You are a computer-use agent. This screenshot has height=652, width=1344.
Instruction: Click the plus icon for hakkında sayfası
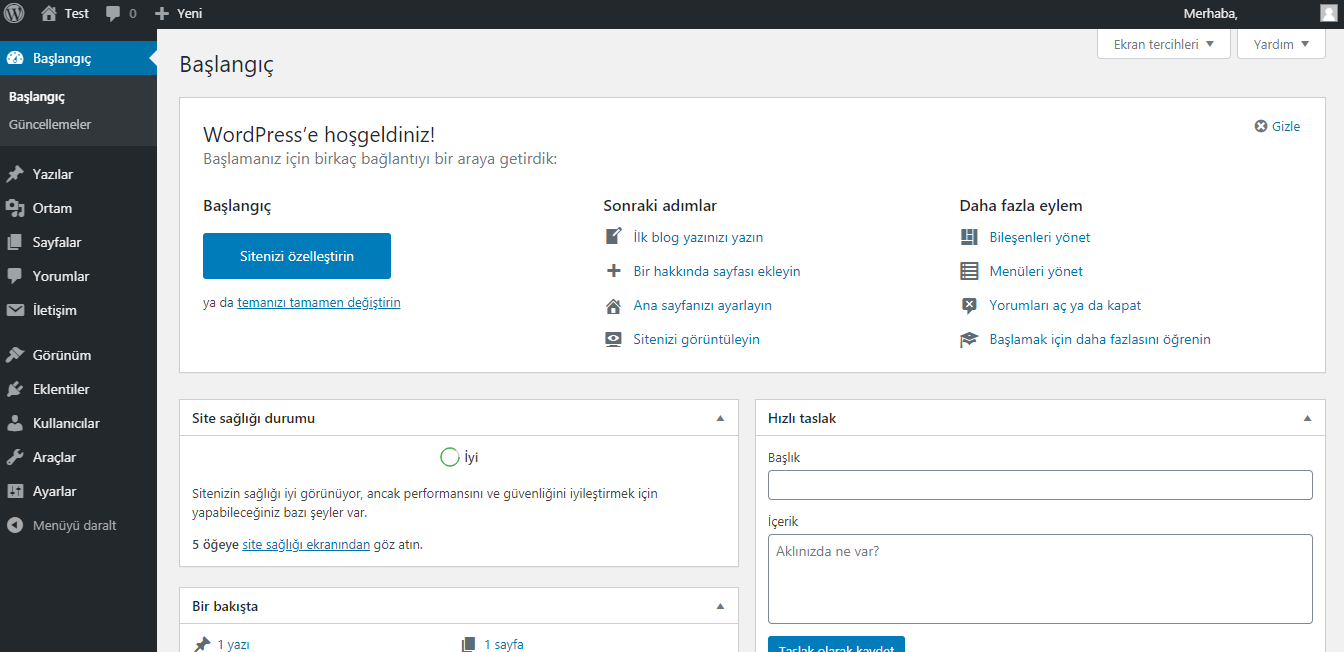[614, 271]
